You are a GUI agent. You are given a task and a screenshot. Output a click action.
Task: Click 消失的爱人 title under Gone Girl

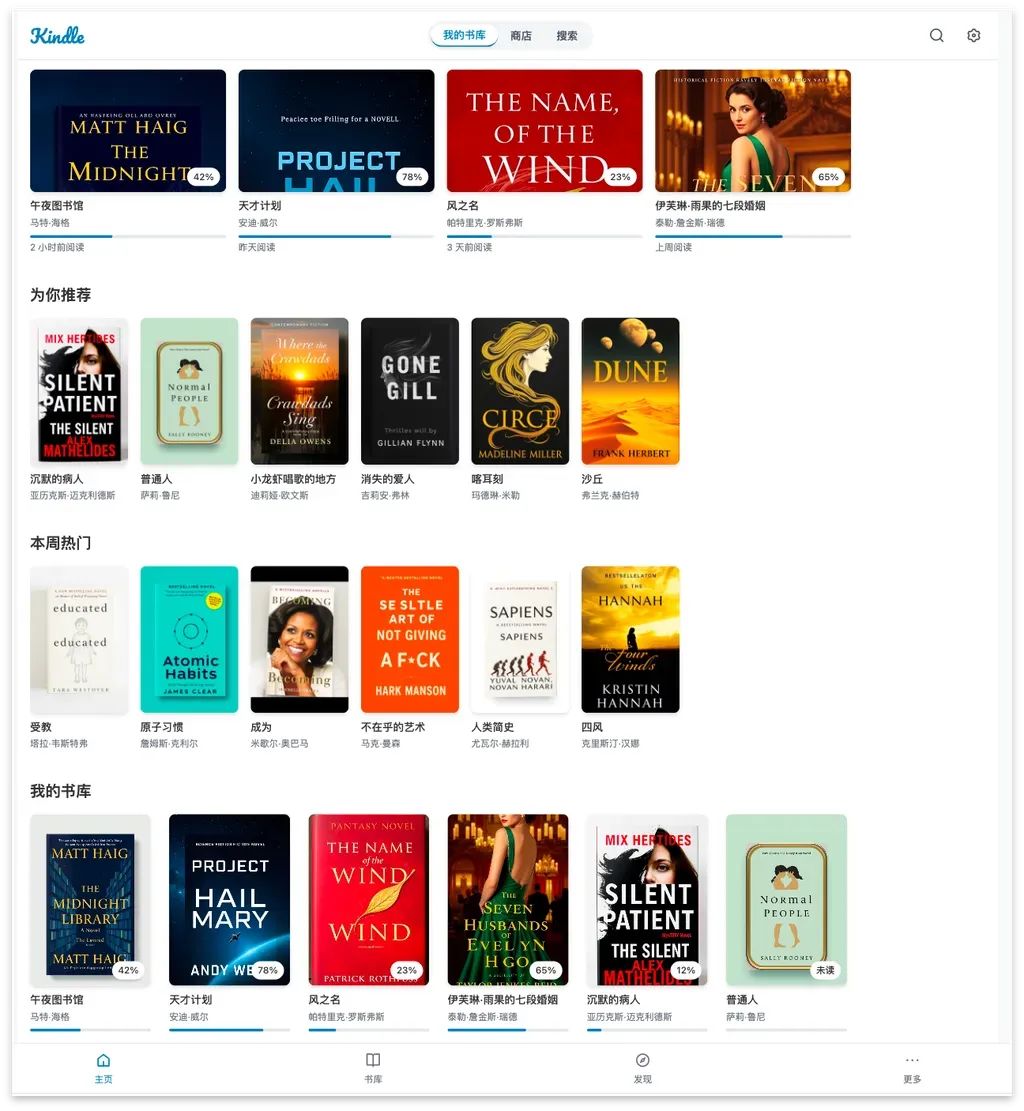[388, 479]
